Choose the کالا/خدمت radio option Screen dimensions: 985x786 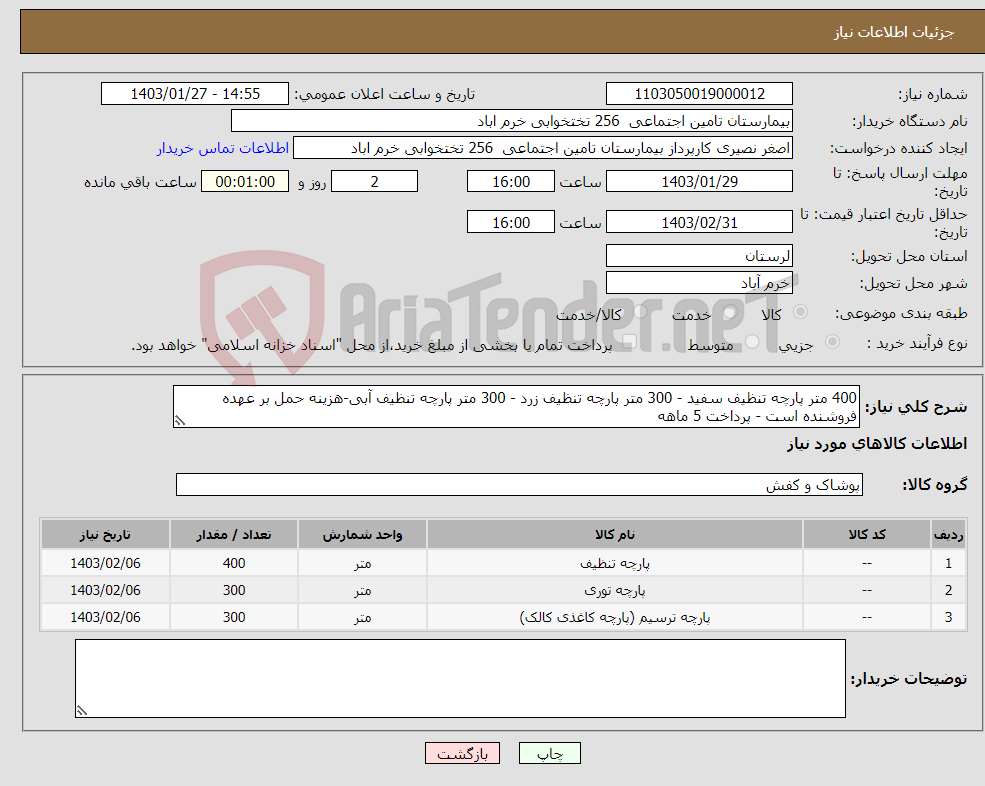click(x=639, y=312)
